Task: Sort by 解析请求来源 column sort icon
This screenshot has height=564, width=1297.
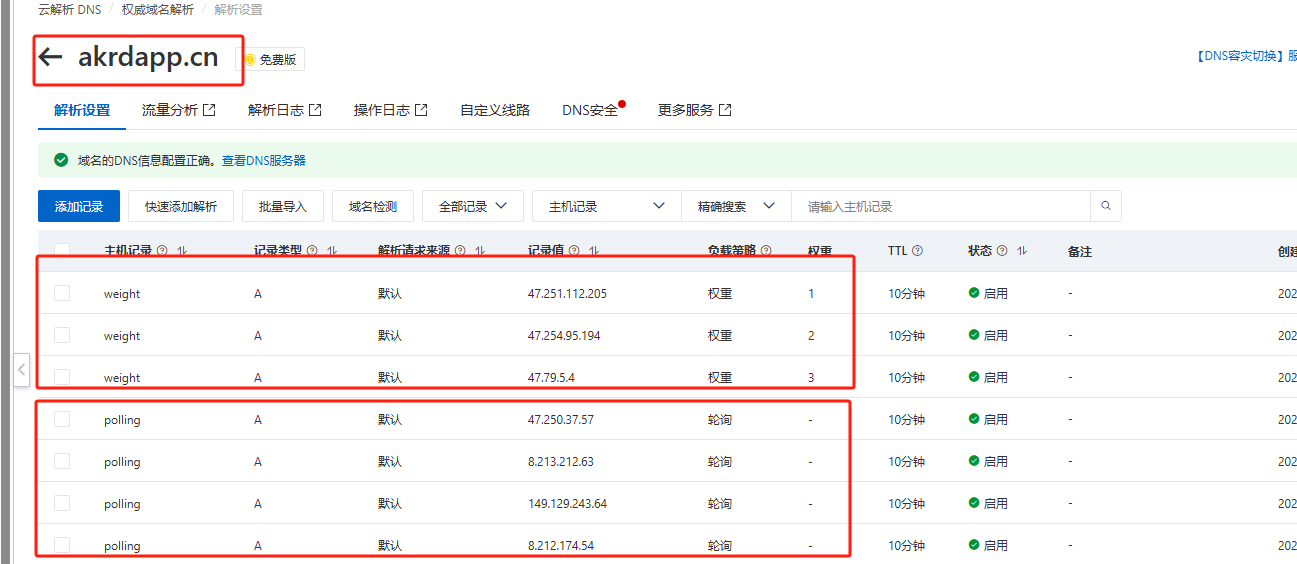Action: click(x=479, y=251)
